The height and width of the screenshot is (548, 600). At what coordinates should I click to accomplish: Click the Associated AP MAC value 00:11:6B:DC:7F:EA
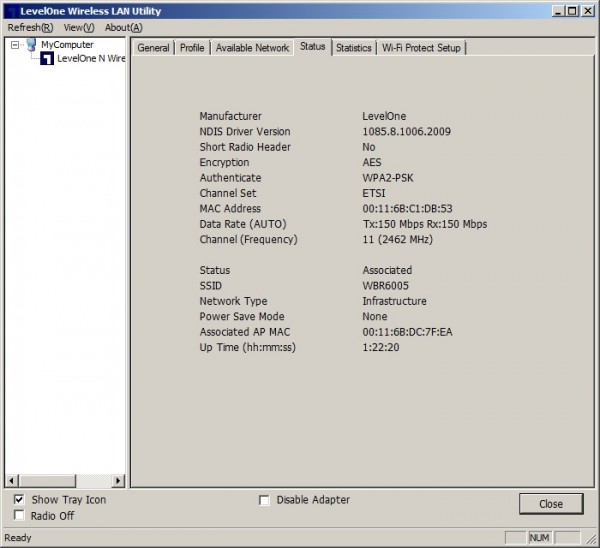(x=408, y=332)
